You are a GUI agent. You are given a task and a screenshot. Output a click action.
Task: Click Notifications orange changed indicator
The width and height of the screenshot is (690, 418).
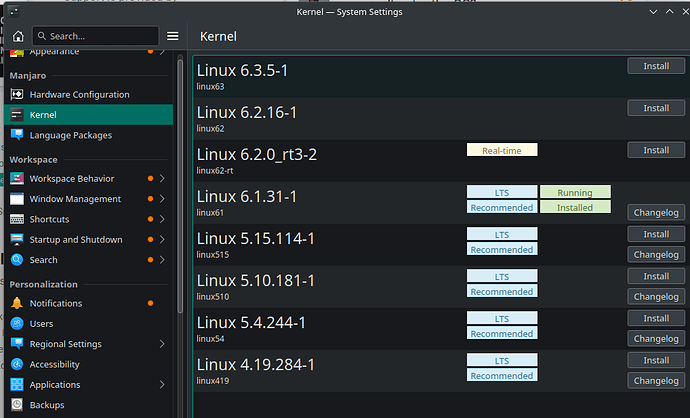[150, 303]
